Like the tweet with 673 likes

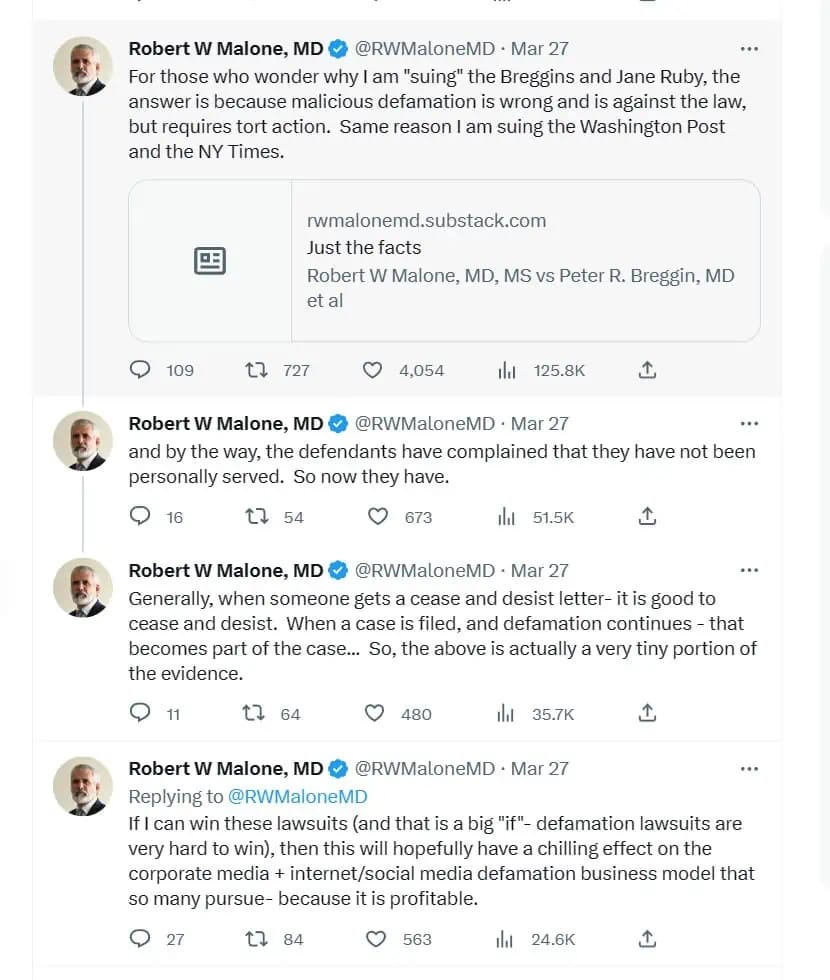[378, 516]
